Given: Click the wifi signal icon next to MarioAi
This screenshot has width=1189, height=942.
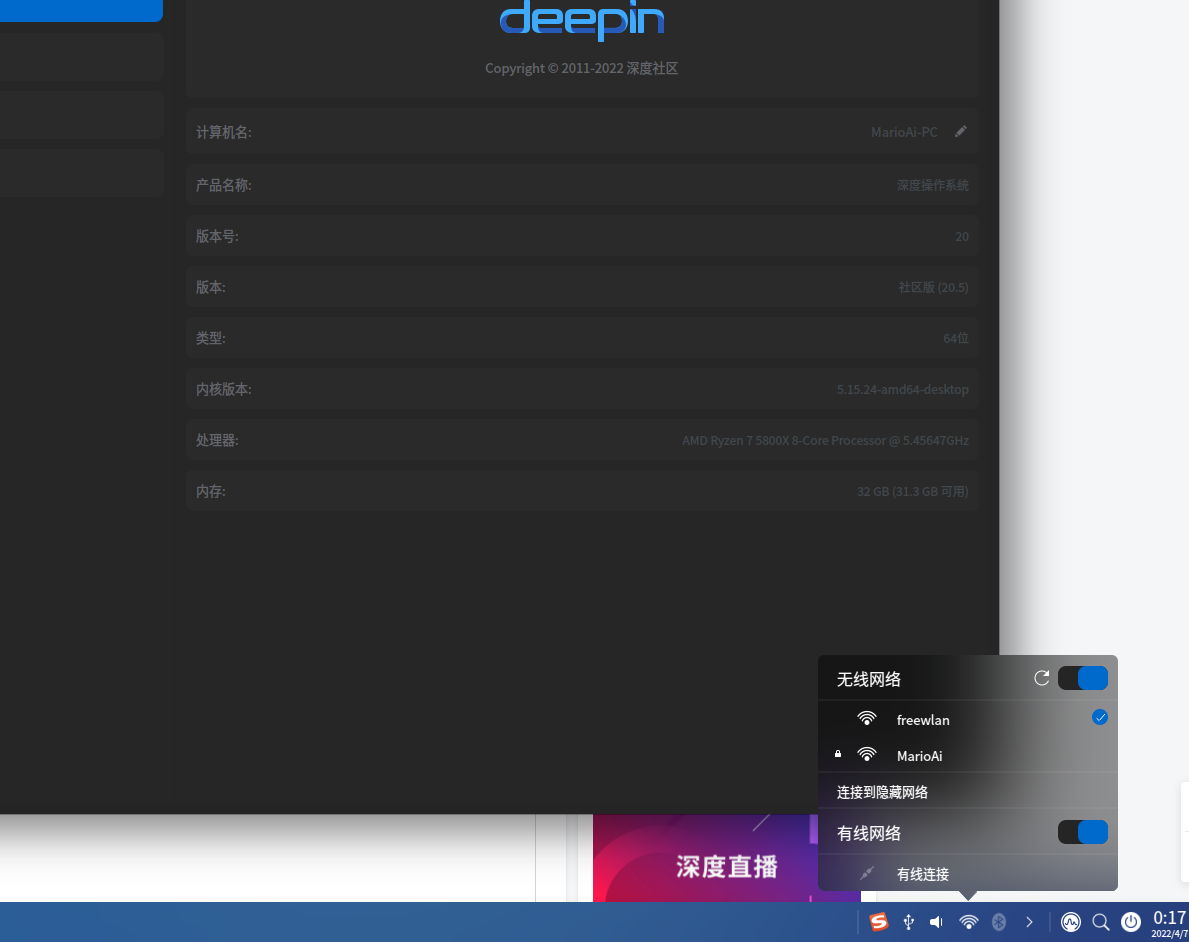Looking at the screenshot, I should pyautogui.click(x=867, y=755).
